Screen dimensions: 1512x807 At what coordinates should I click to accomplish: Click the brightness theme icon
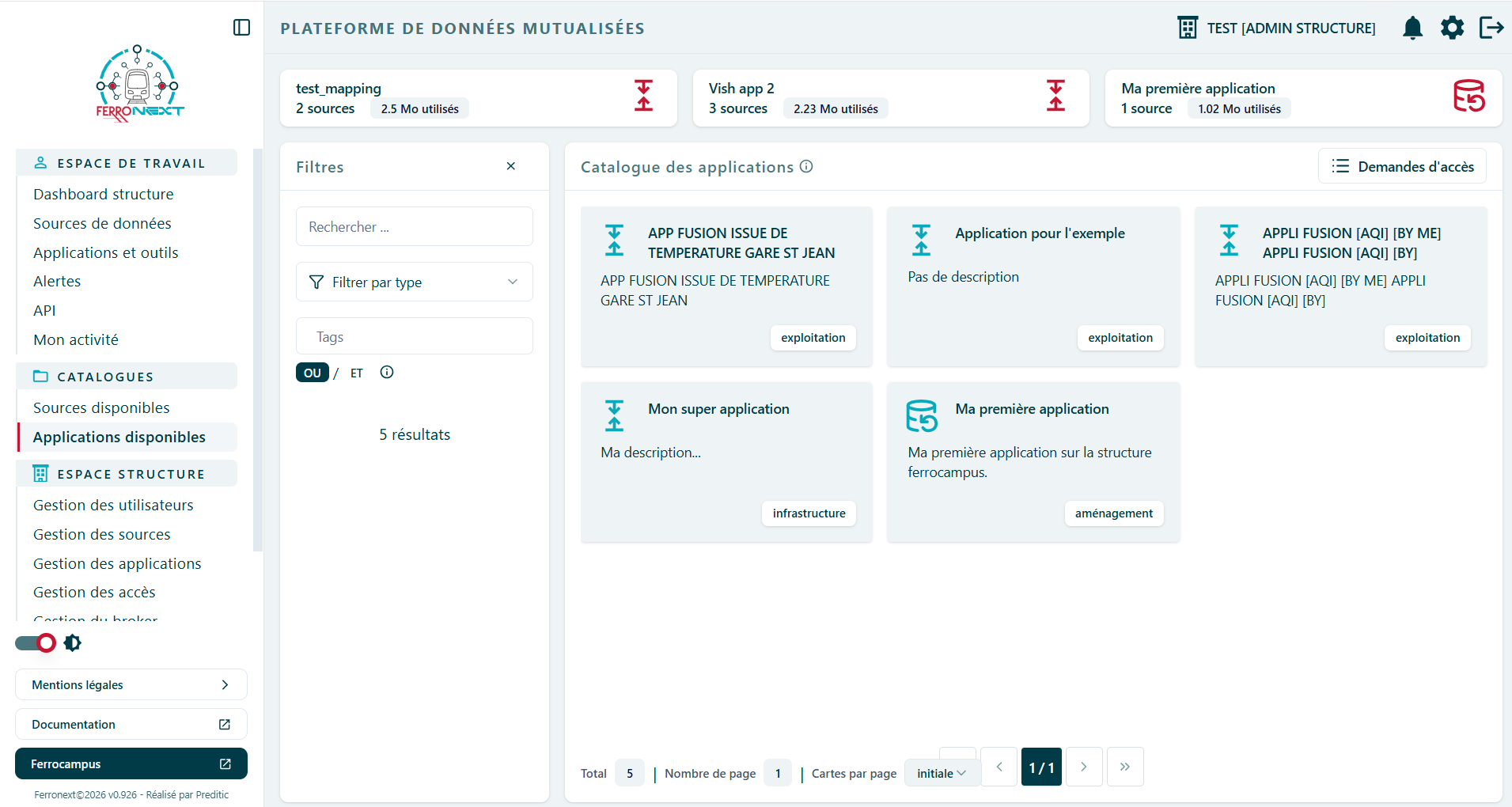[x=73, y=642]
